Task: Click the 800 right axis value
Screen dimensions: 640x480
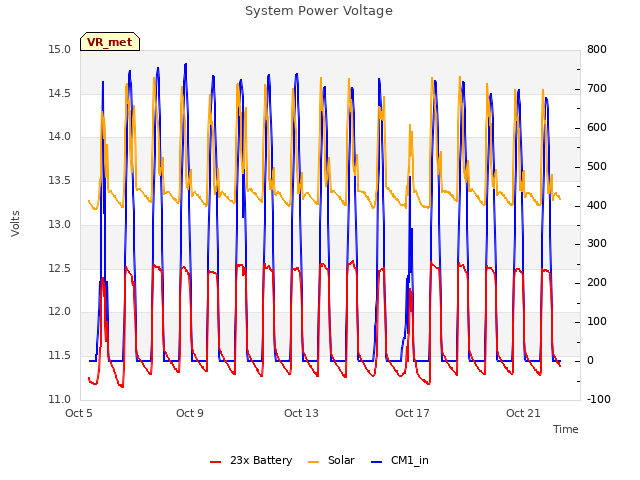Action: 597,50
